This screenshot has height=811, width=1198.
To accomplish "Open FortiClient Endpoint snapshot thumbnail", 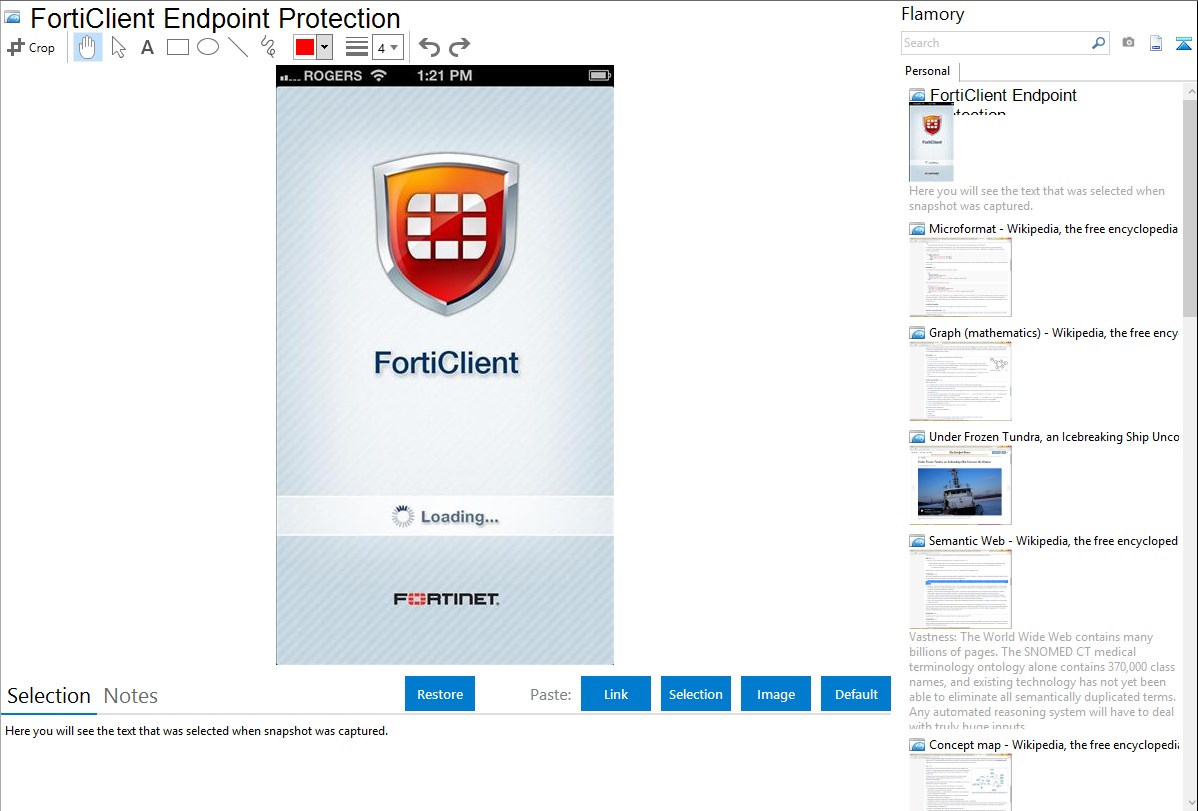I will click(x=931, y=143).
